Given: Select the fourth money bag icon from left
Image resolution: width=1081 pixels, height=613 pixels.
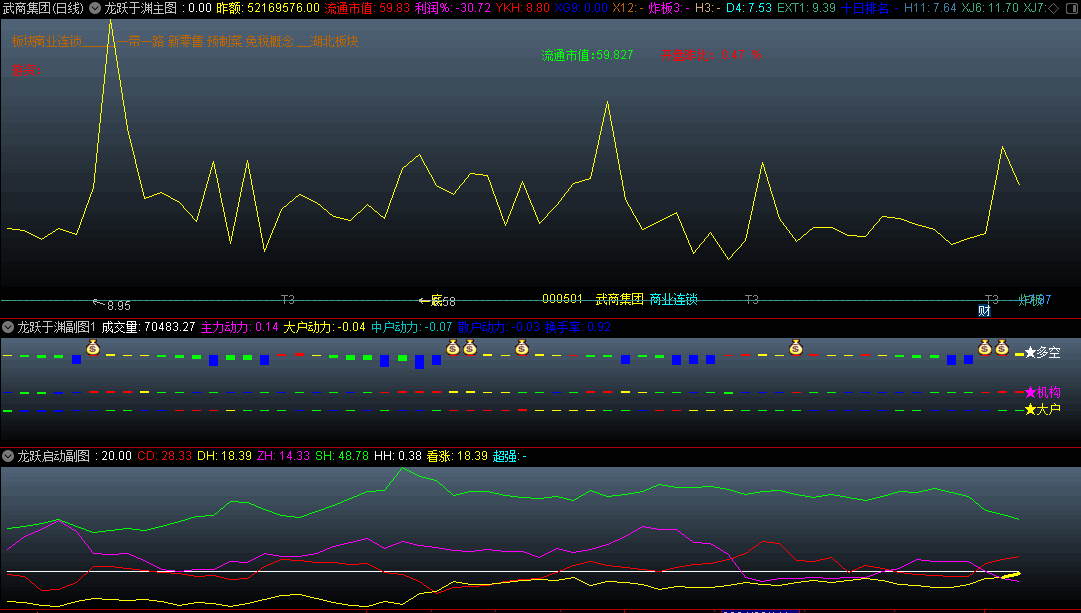Looking at the screenshot, I should [521, 348].
